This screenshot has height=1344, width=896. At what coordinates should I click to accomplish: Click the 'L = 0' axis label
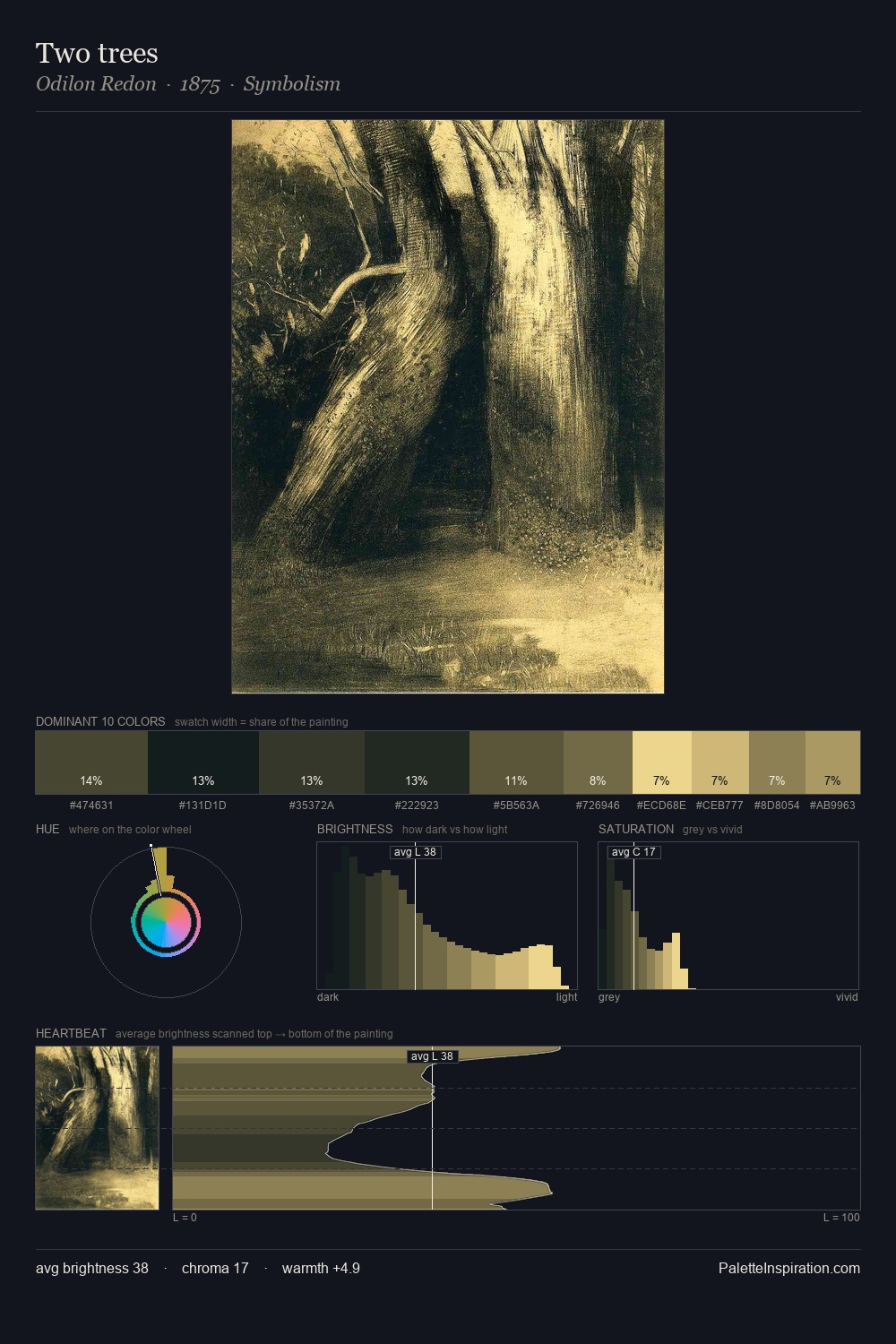(x=185, y=1218)
